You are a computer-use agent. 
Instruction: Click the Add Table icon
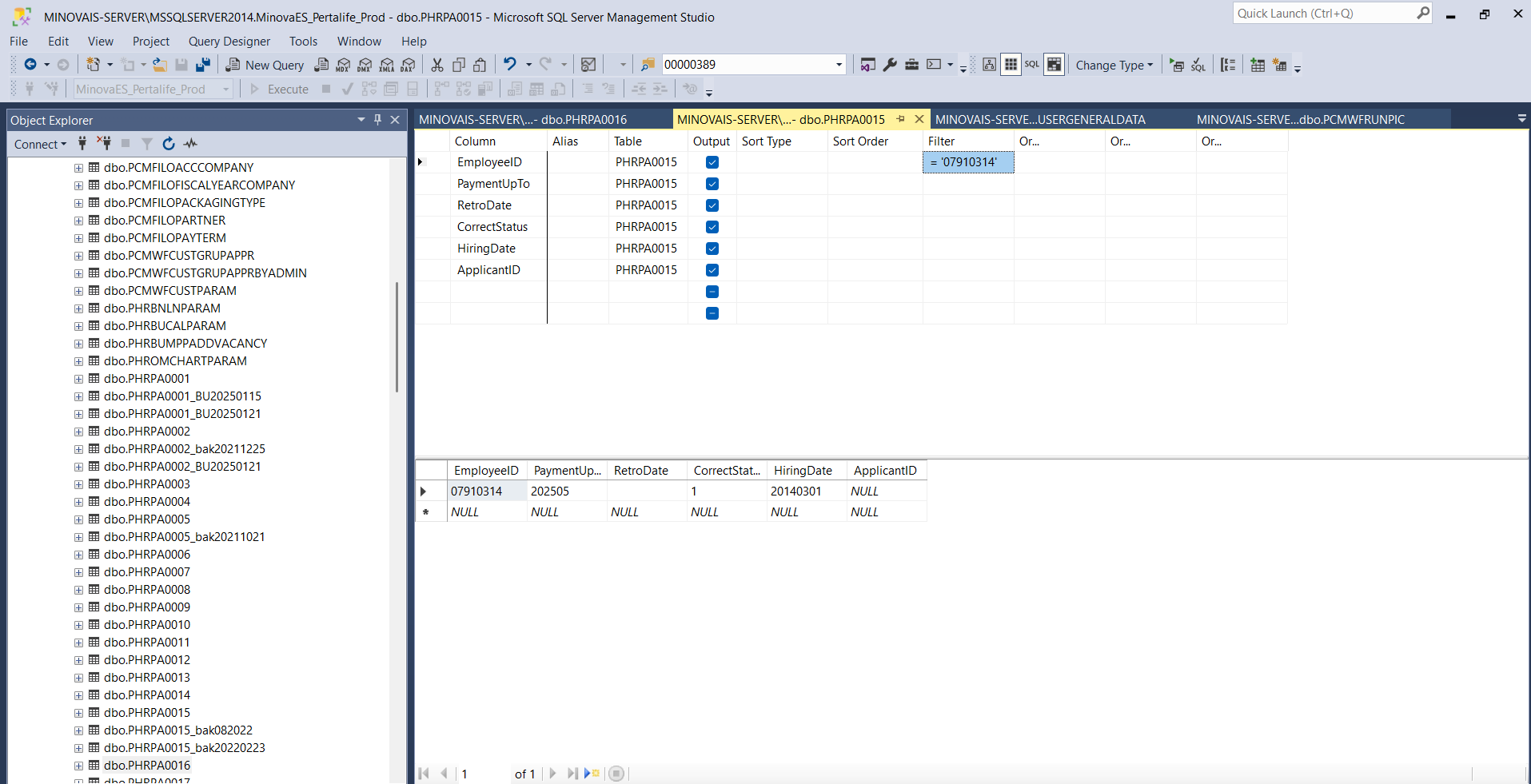[1258, 66]
